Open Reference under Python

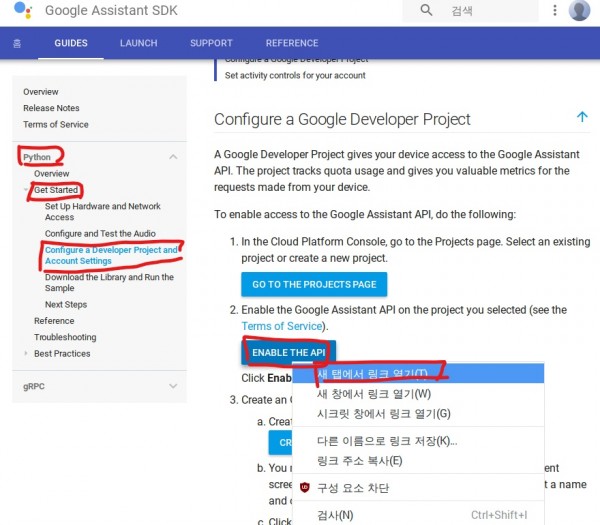54,321
